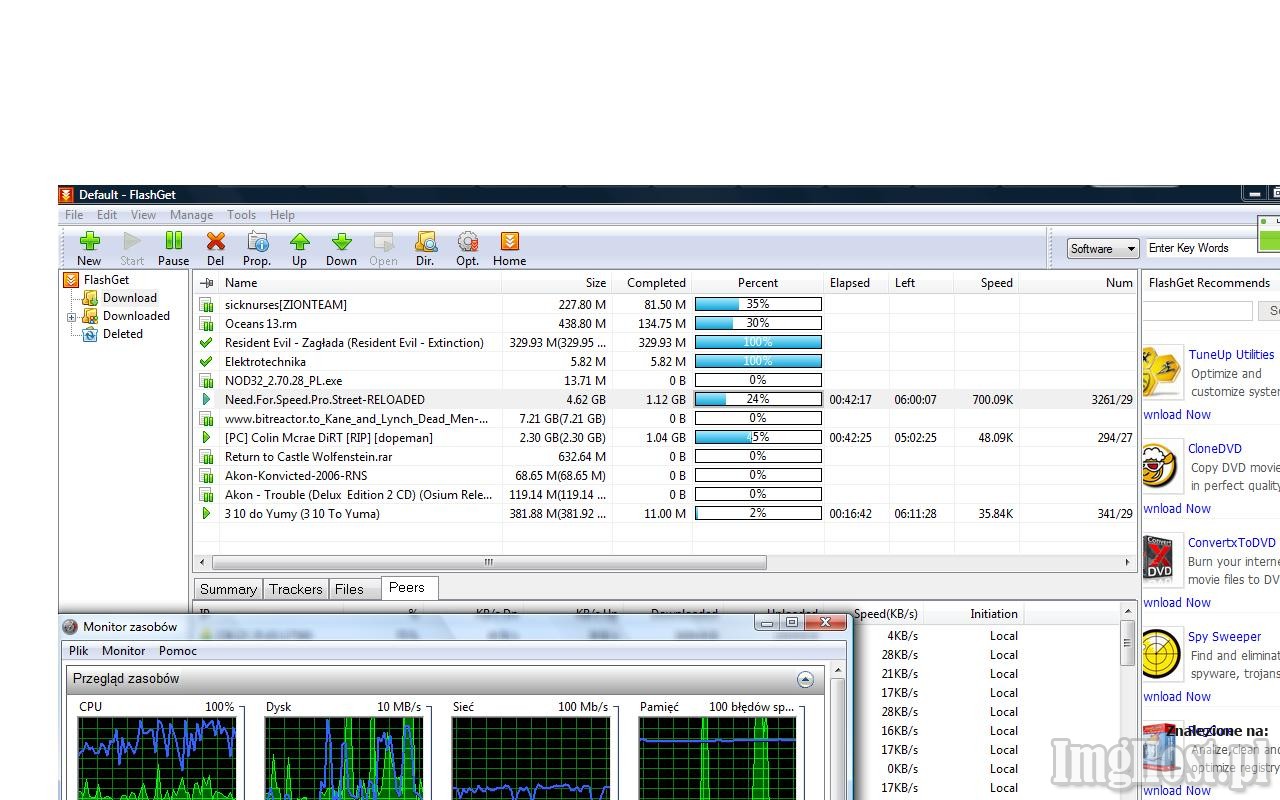Viewport: 1280px width, 800px height.
Task: Click the Start toolbar icon
Action: pyautogui.click(x=132, y=248)
